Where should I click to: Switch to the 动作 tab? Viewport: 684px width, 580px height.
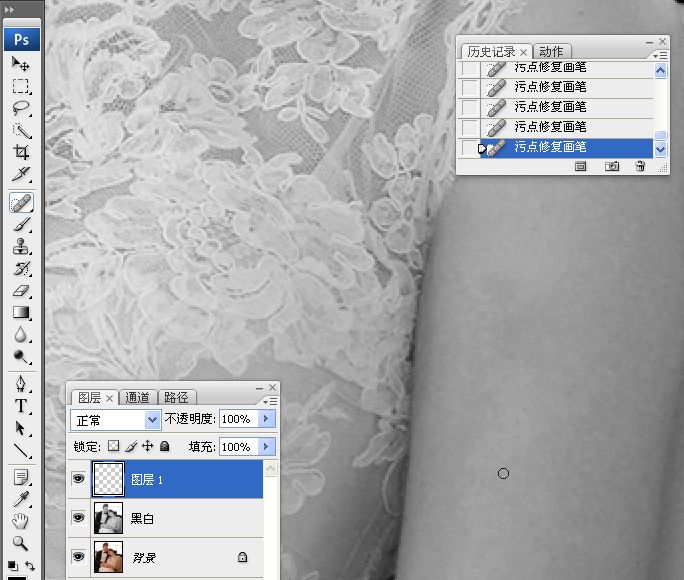click(551, 52)
